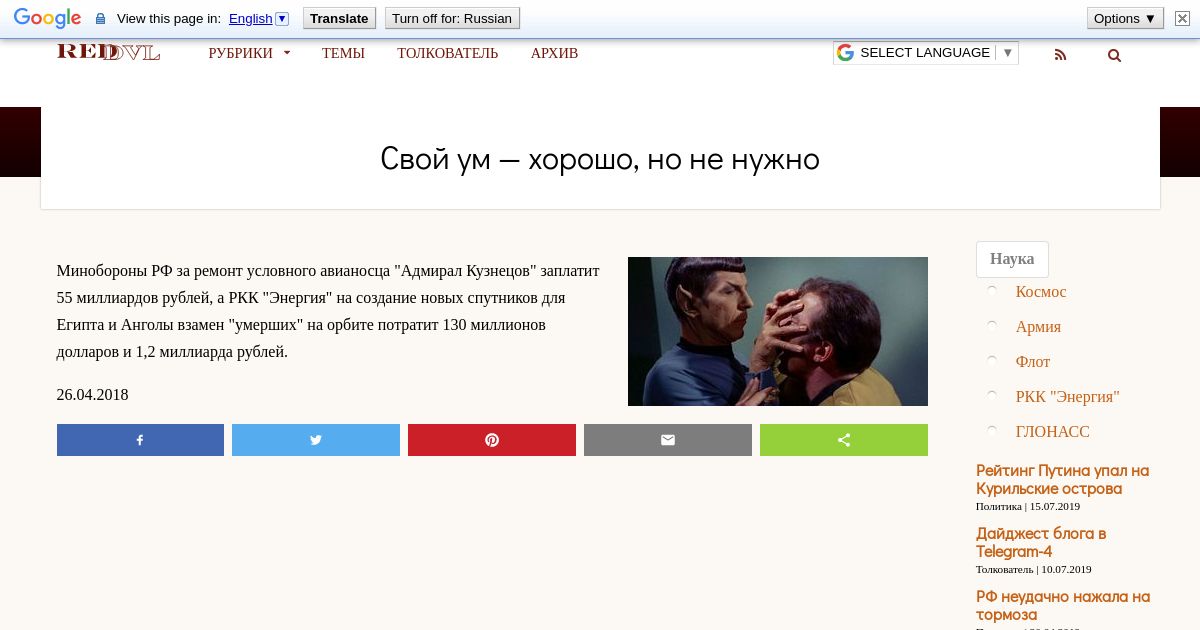This screenshot has height=630, width=1200.
Task: Pin article on Pinterest
Action: pyautogui.click(x=492, y=440)
